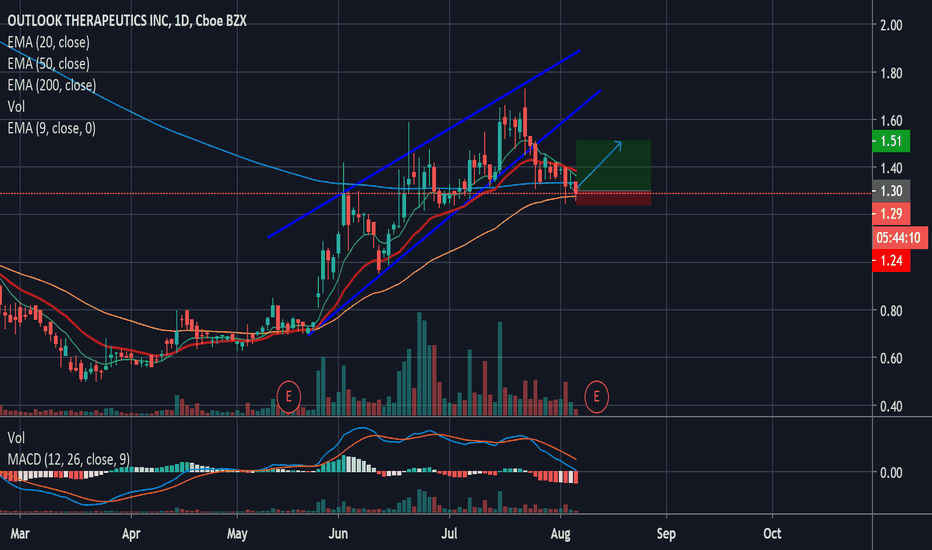
Task: Select the light blue projection arrow drawing
Action: [x=599, y=165]
